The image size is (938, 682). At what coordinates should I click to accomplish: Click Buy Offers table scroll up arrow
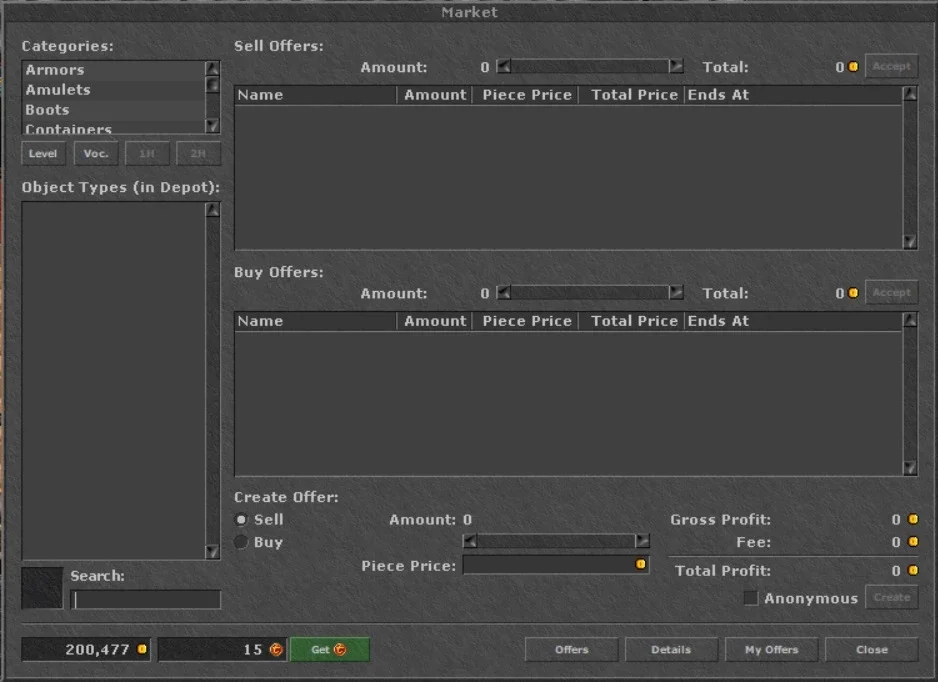[x=910, y=320]
